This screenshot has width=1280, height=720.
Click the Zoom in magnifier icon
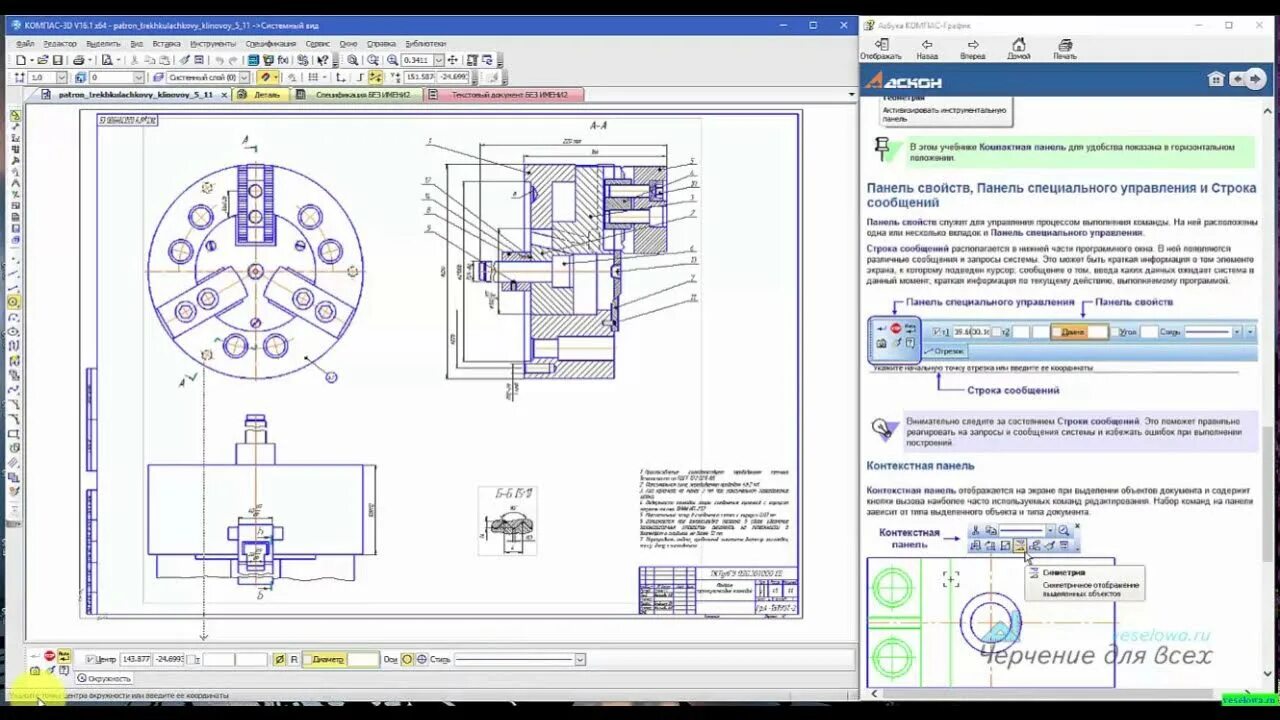pyautogui.click(x=392, y=60)
